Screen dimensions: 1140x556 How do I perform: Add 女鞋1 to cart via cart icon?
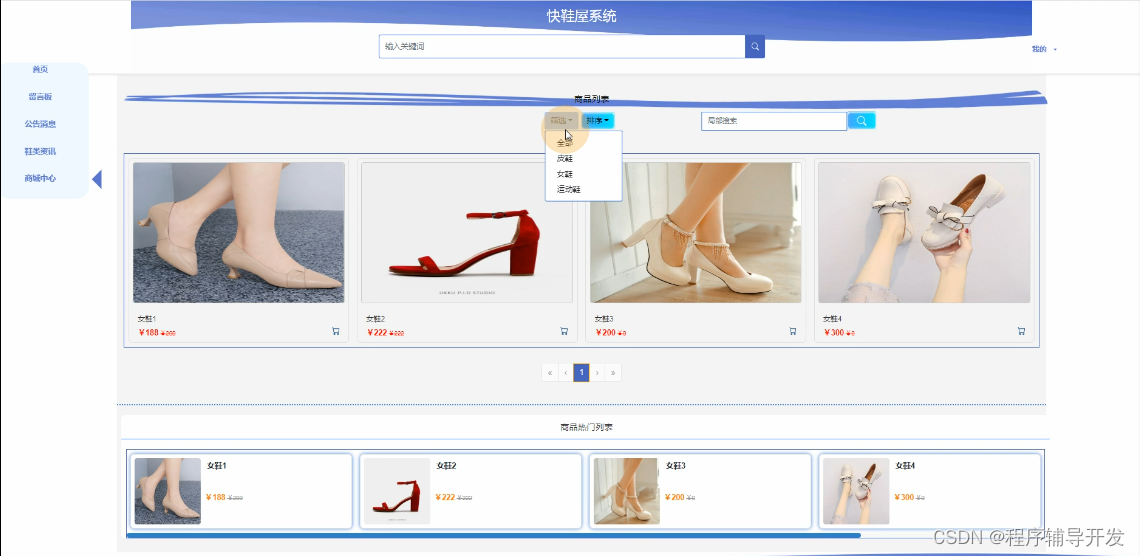coord(336,331)
